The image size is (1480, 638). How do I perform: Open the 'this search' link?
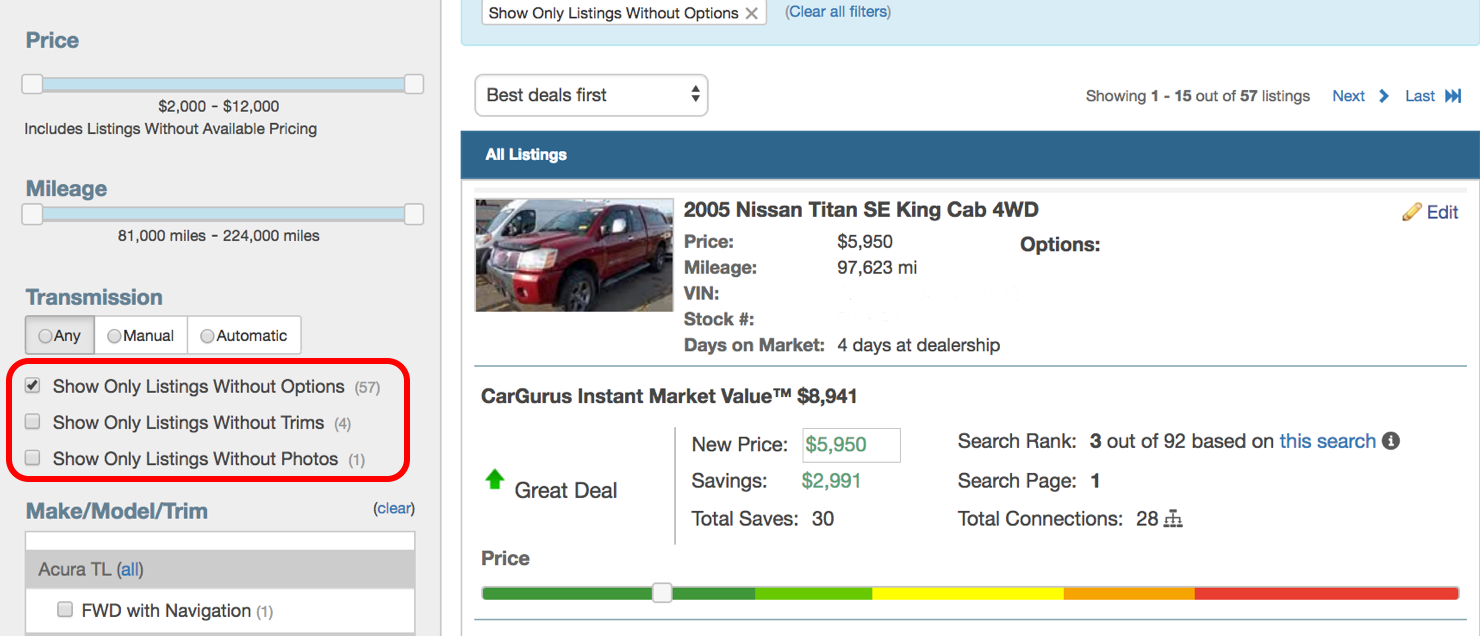coord(1328,441)
